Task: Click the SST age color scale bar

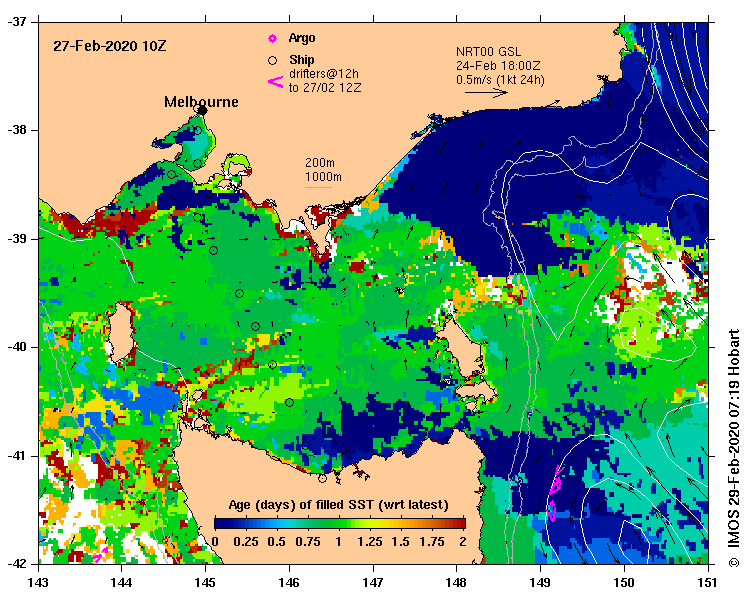Action: coord(340,523)
